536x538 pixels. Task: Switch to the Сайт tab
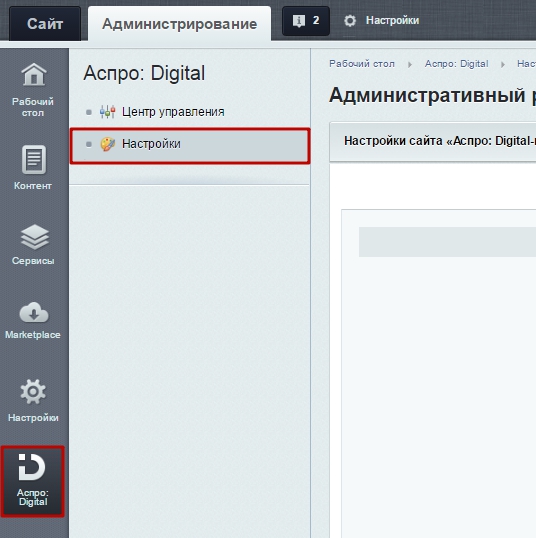[45, 24]
